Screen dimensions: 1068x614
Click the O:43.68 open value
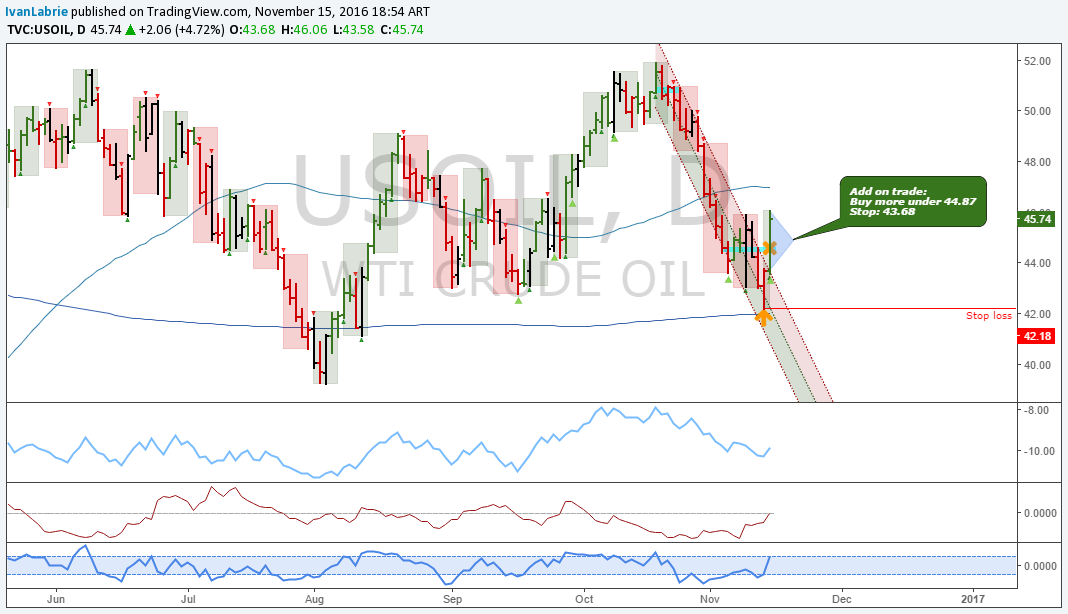[x=252, y=29]
